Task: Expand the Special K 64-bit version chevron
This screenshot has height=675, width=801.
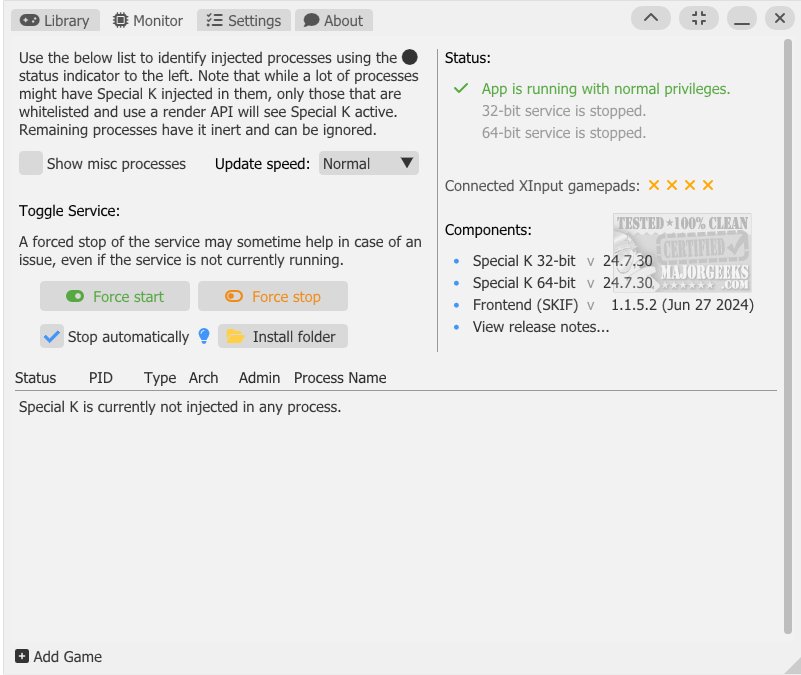Action: tap(590, 283)
